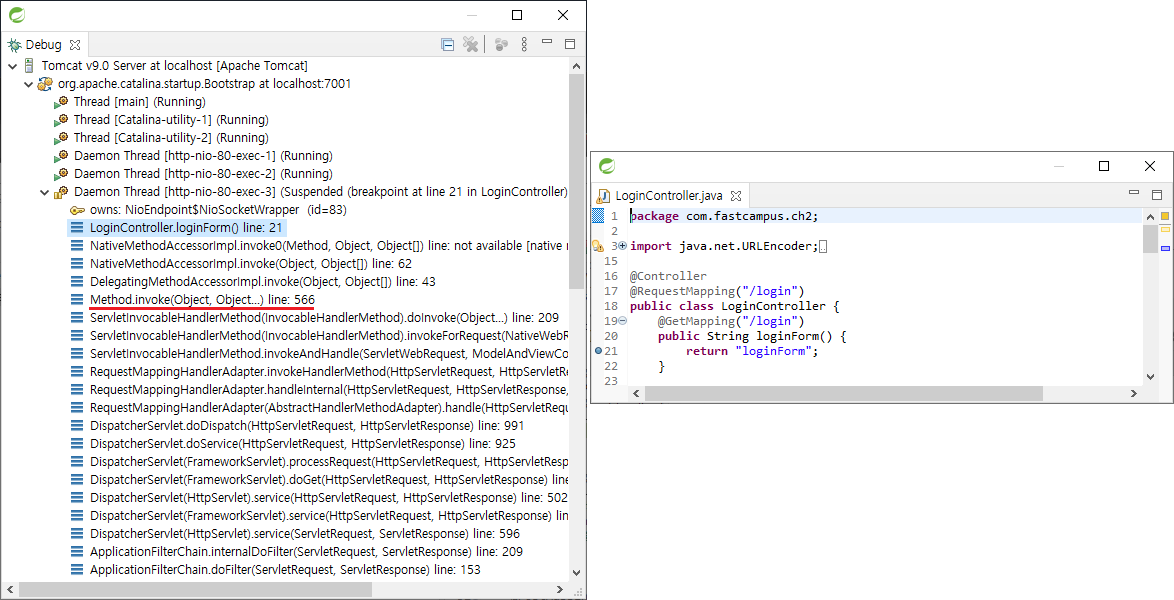The width and height of the screenshot is (1174, 600).
Task: Maximize the Debug view panel
Action: pyautogui.click(x=570, y=44)
